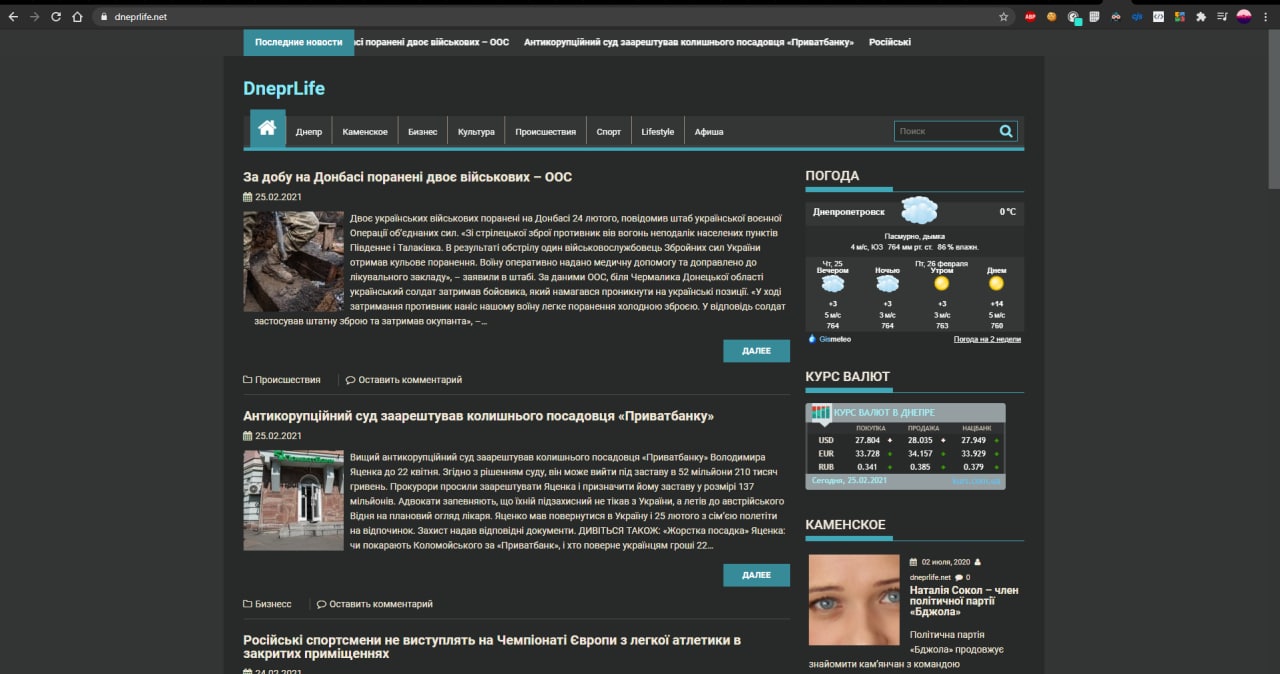The width and height of the screenshot is (1280, 674).
Task: Click ДАЛЕЕ button under Donbas article
Action: pyautogui.click(x=757, y=351)
